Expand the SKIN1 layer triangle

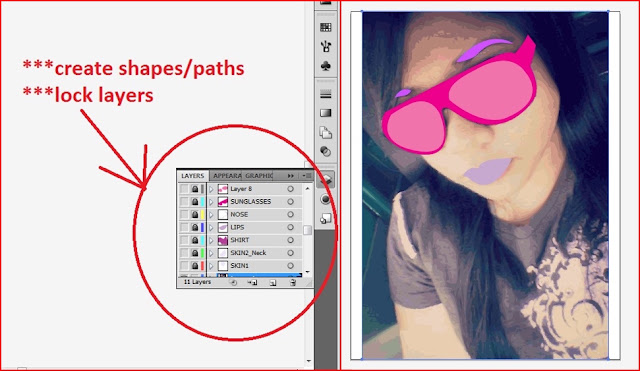(x=211, y=266)
